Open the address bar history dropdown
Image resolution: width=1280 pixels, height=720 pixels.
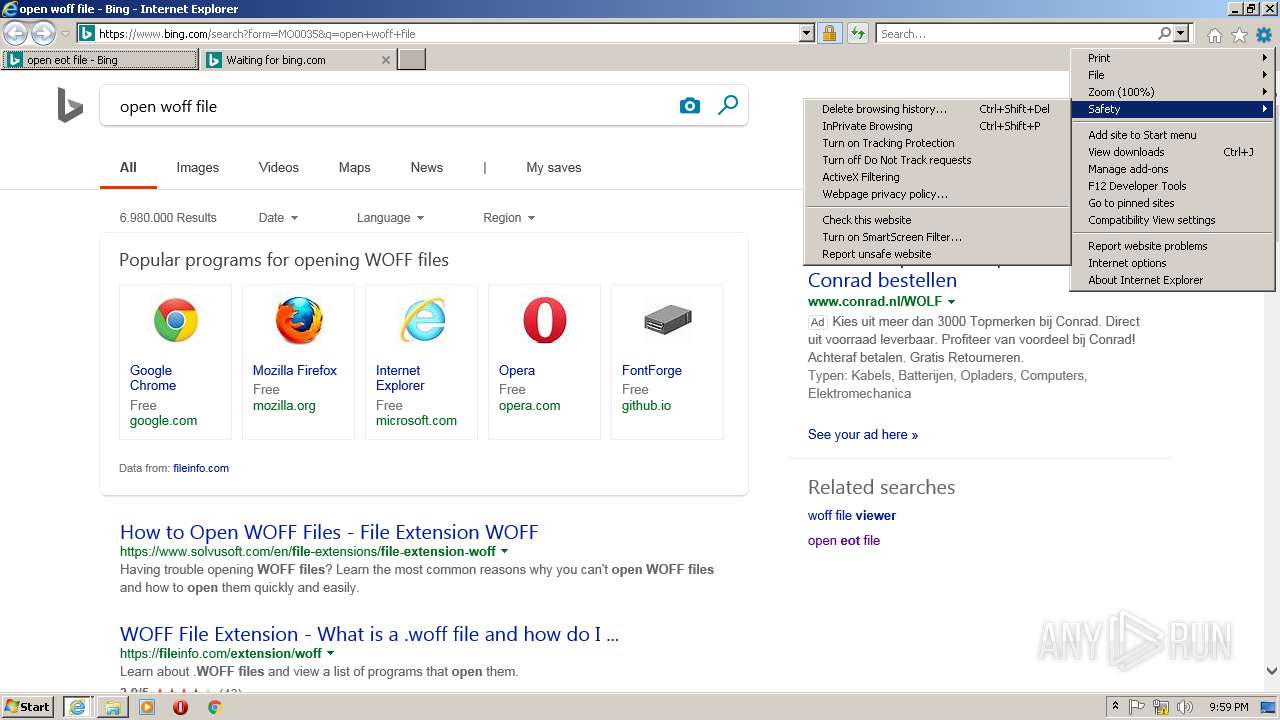point(807,34)
